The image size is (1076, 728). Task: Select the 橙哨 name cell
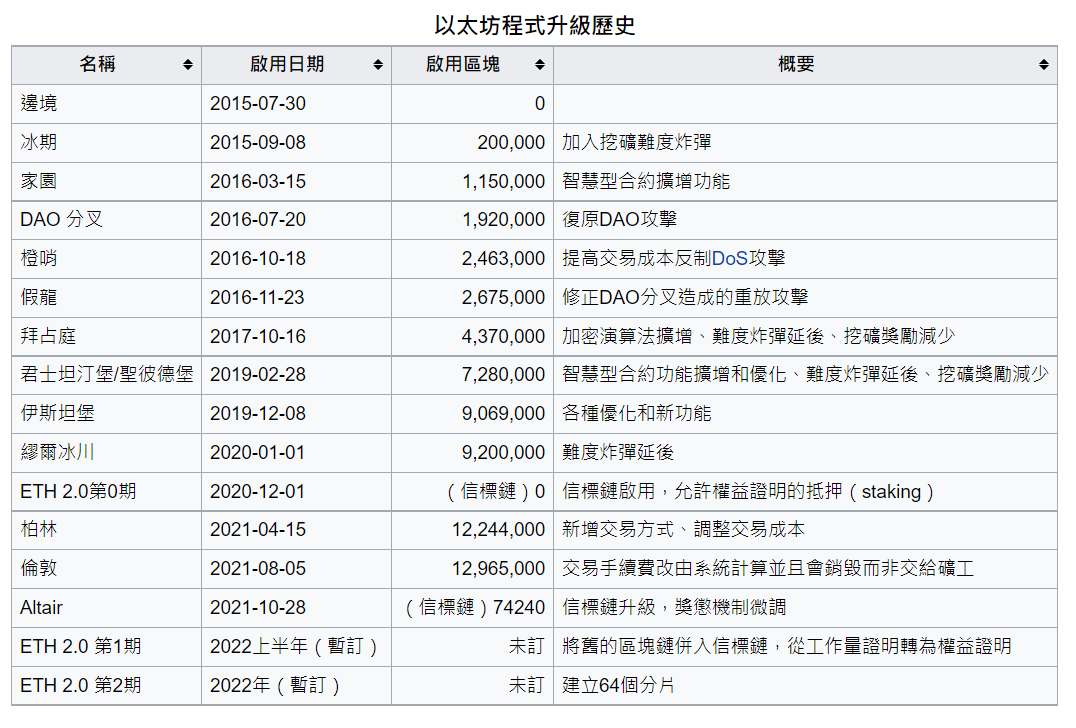106,259
